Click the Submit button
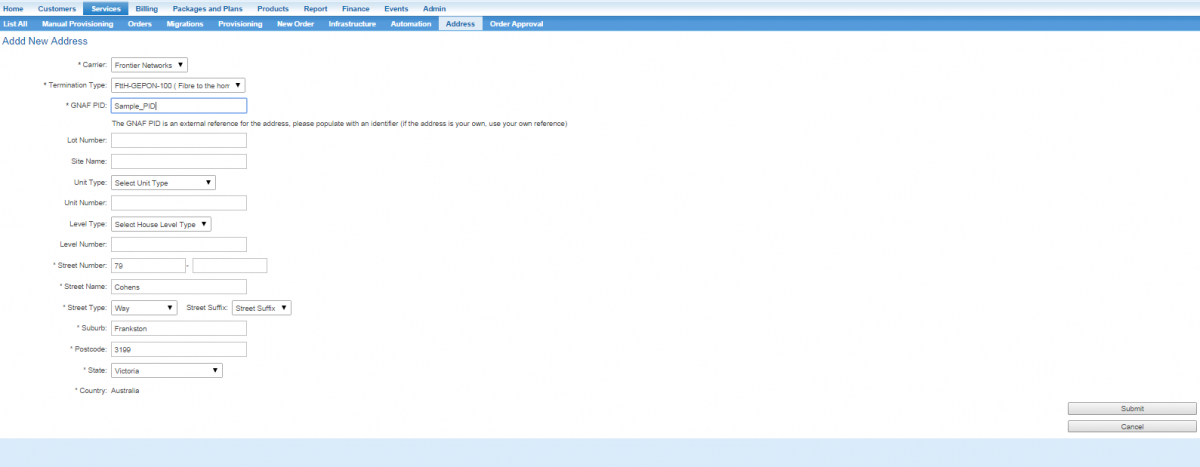 1131,409
